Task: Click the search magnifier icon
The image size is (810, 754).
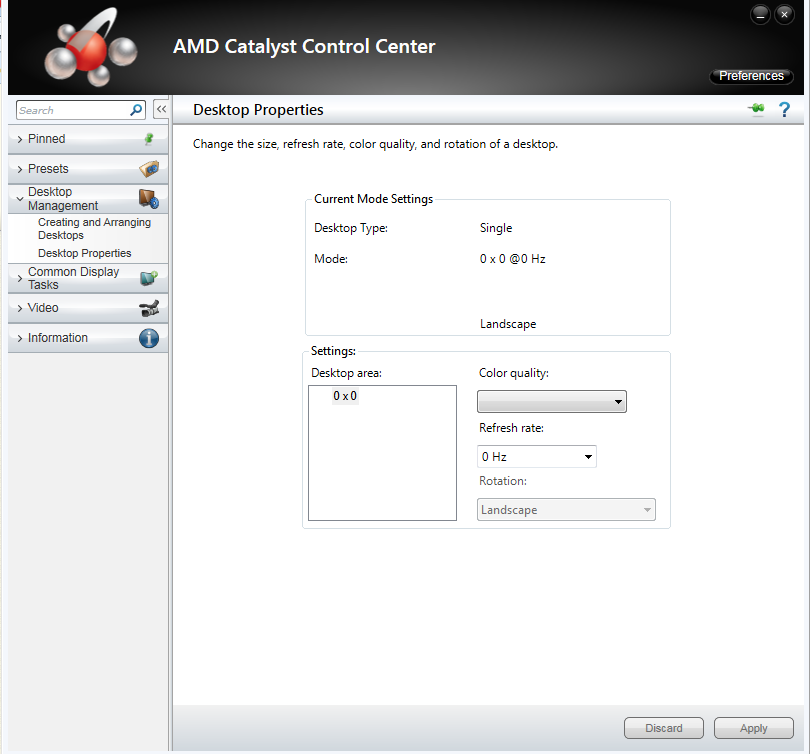Action: point(136,110)
